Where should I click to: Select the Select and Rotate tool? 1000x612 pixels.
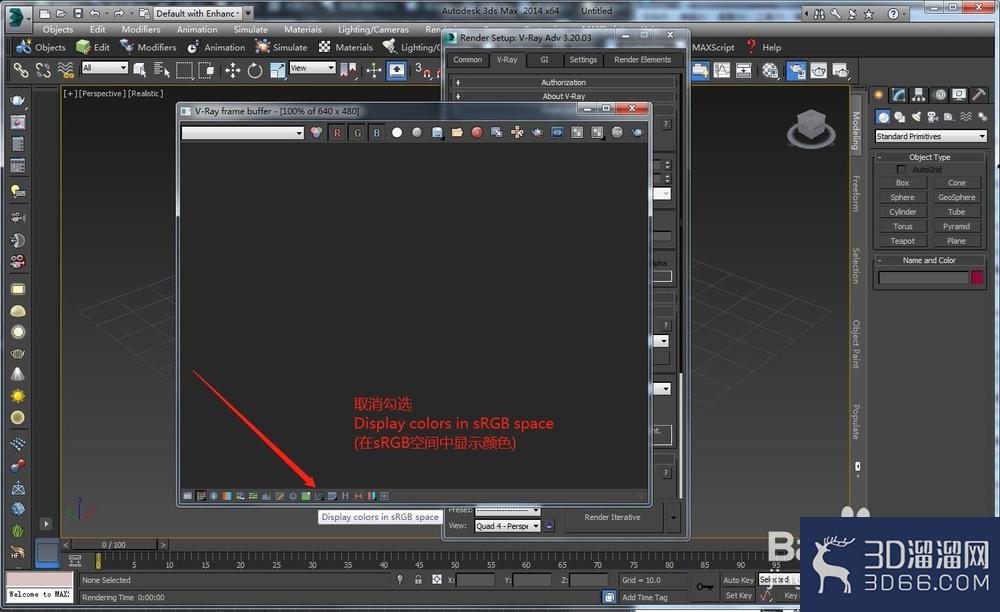(x=254, y=71)
